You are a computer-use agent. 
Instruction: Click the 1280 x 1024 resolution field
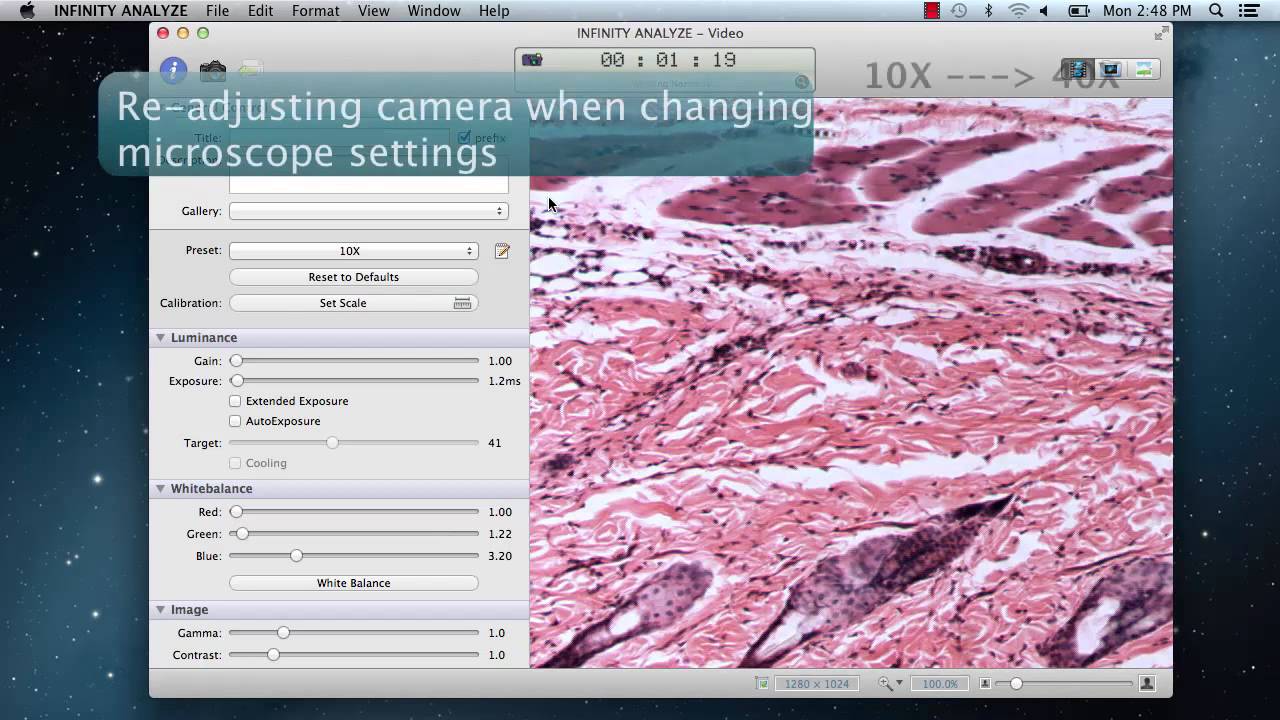(817, 684)
